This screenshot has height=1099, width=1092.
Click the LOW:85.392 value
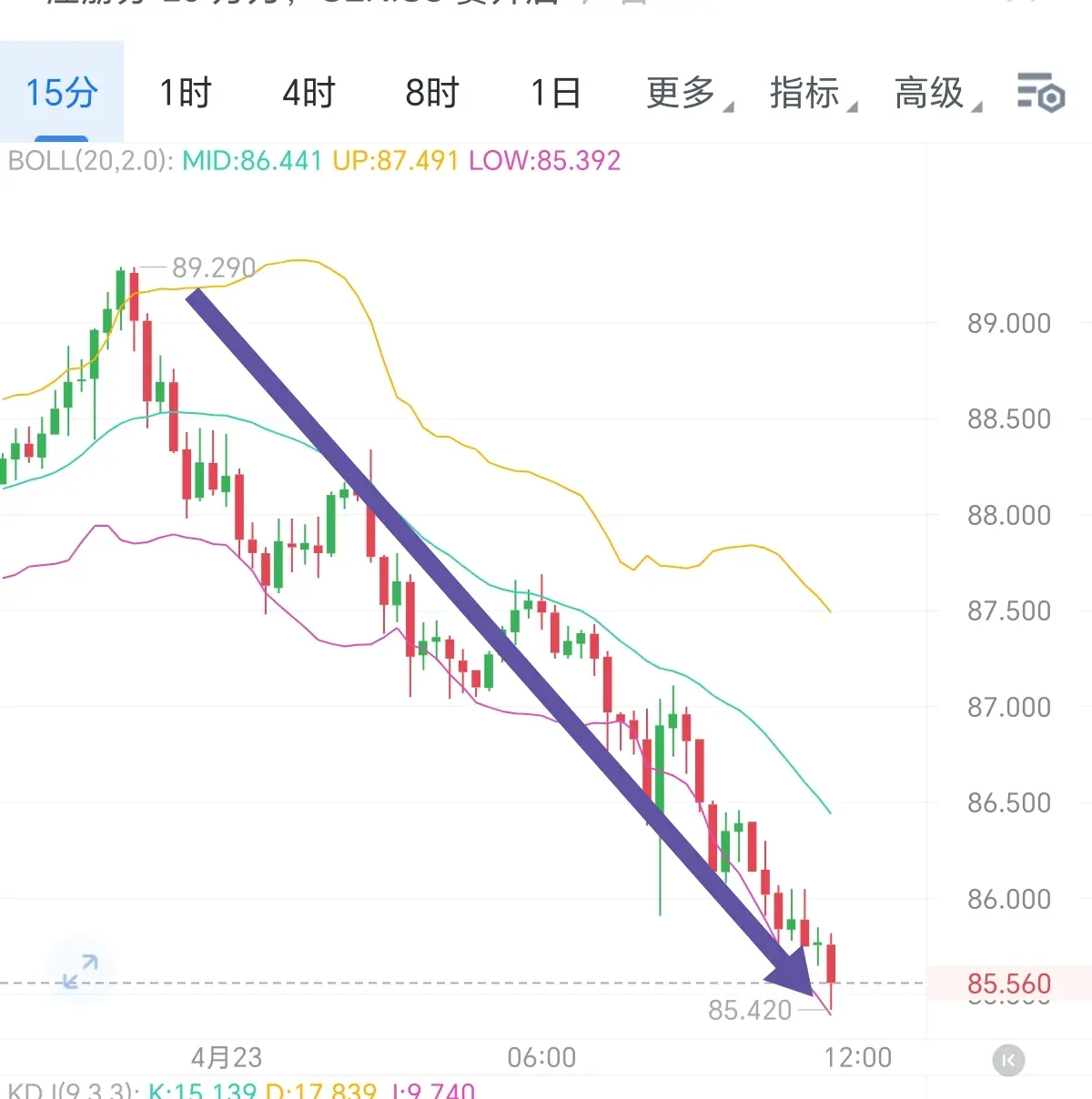click(545, 161)
